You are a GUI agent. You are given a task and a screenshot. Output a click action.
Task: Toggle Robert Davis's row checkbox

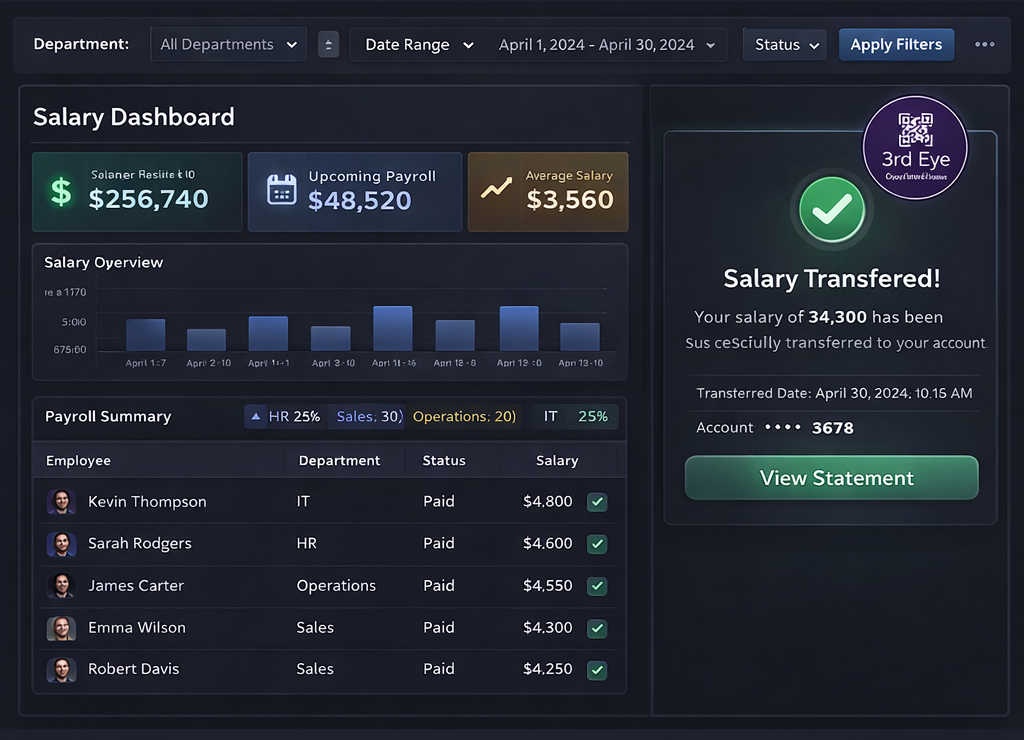point(597,670)
